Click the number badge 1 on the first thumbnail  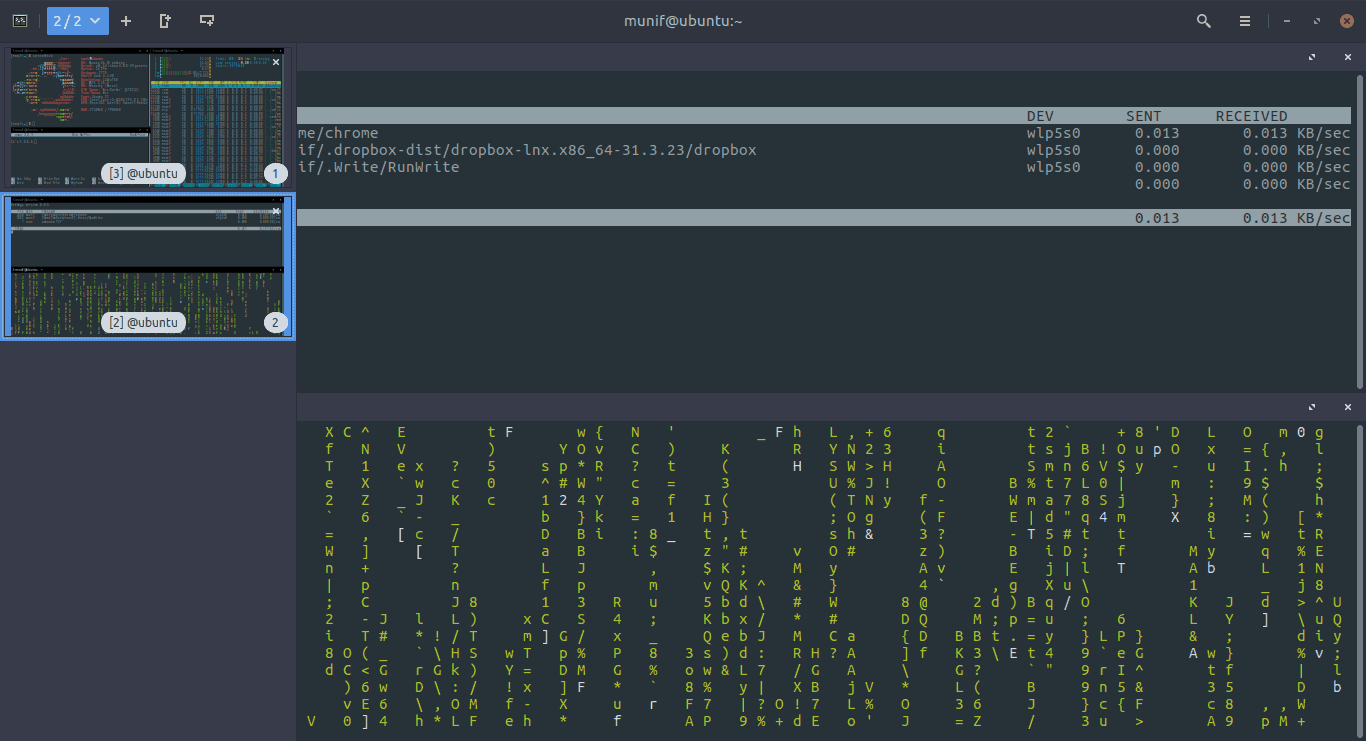tap(276, 172)
